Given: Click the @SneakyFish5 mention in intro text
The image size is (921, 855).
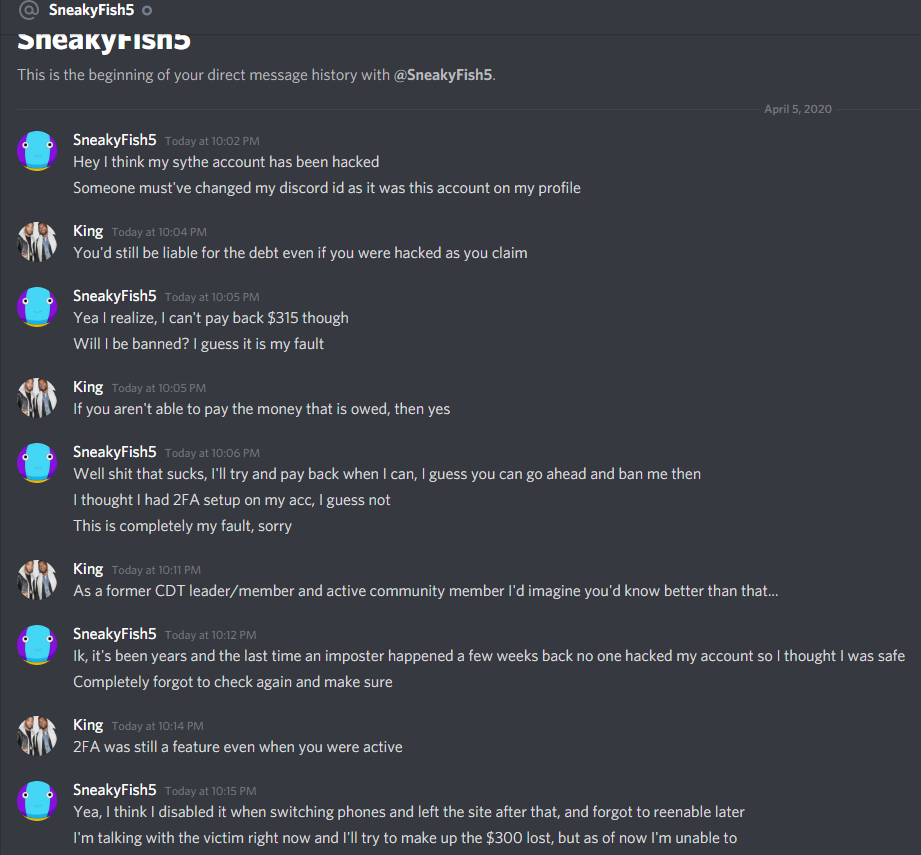Looking at the screenshot, I should (x=443, y=75).
